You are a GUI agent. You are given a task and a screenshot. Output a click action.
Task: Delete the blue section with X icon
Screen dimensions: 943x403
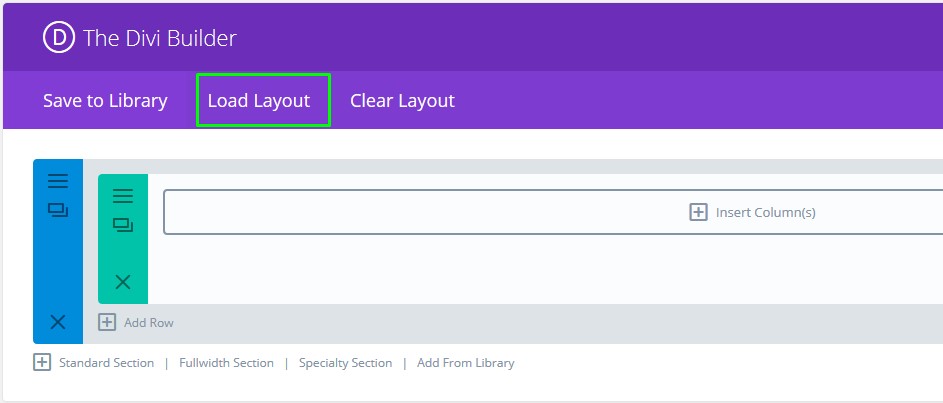click(x=58, y=321)
